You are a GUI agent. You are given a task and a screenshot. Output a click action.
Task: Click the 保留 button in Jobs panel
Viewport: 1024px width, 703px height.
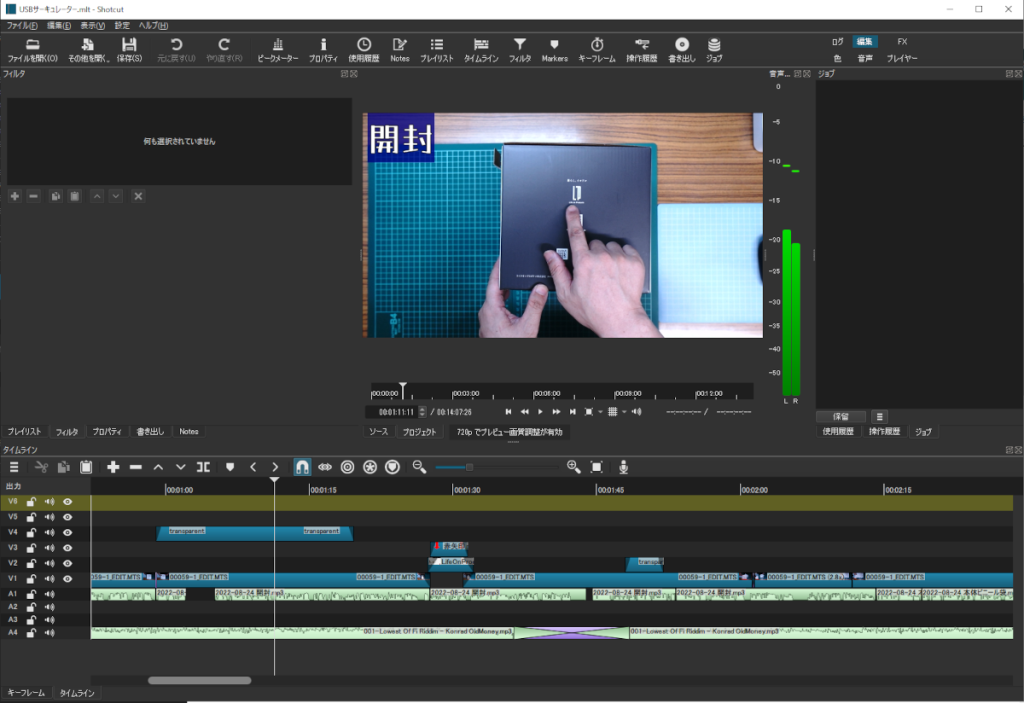[x=841, y=416]
